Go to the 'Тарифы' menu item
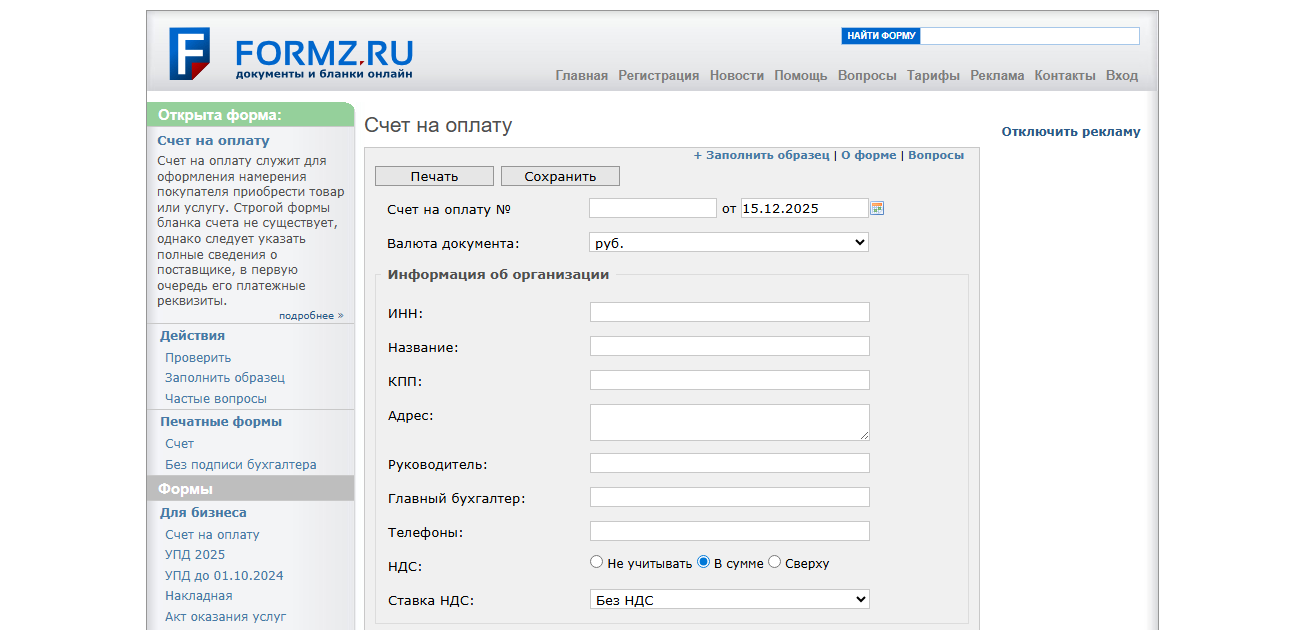The image size is (1303, 630). (x=933, y=76)
